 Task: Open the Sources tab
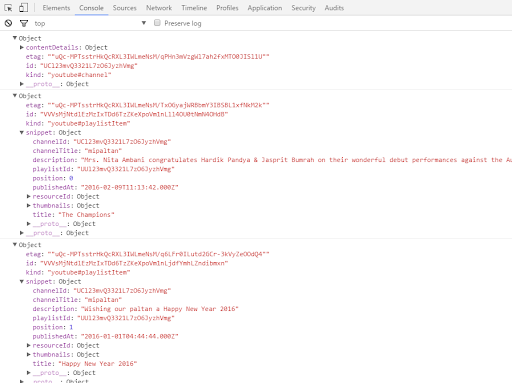[x=125, y=8]
